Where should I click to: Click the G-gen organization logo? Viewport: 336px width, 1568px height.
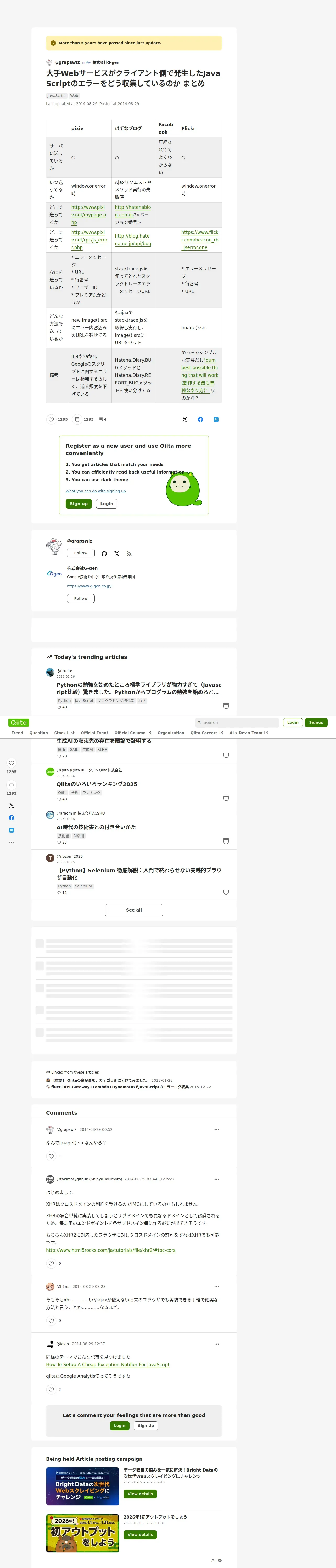click(54, 573)
